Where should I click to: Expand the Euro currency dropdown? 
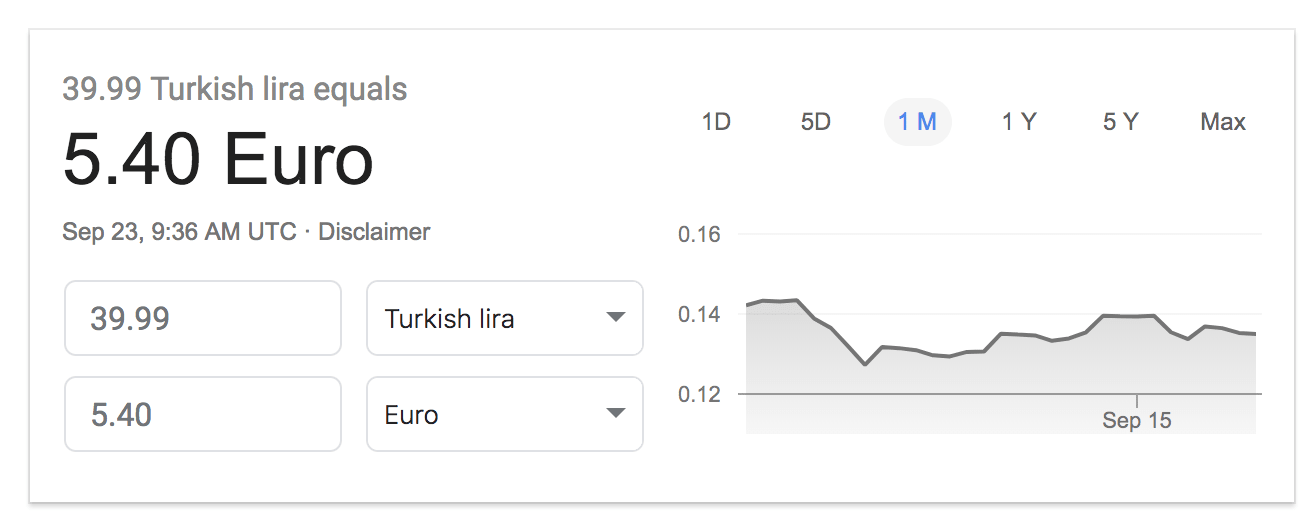click(504, 414)
